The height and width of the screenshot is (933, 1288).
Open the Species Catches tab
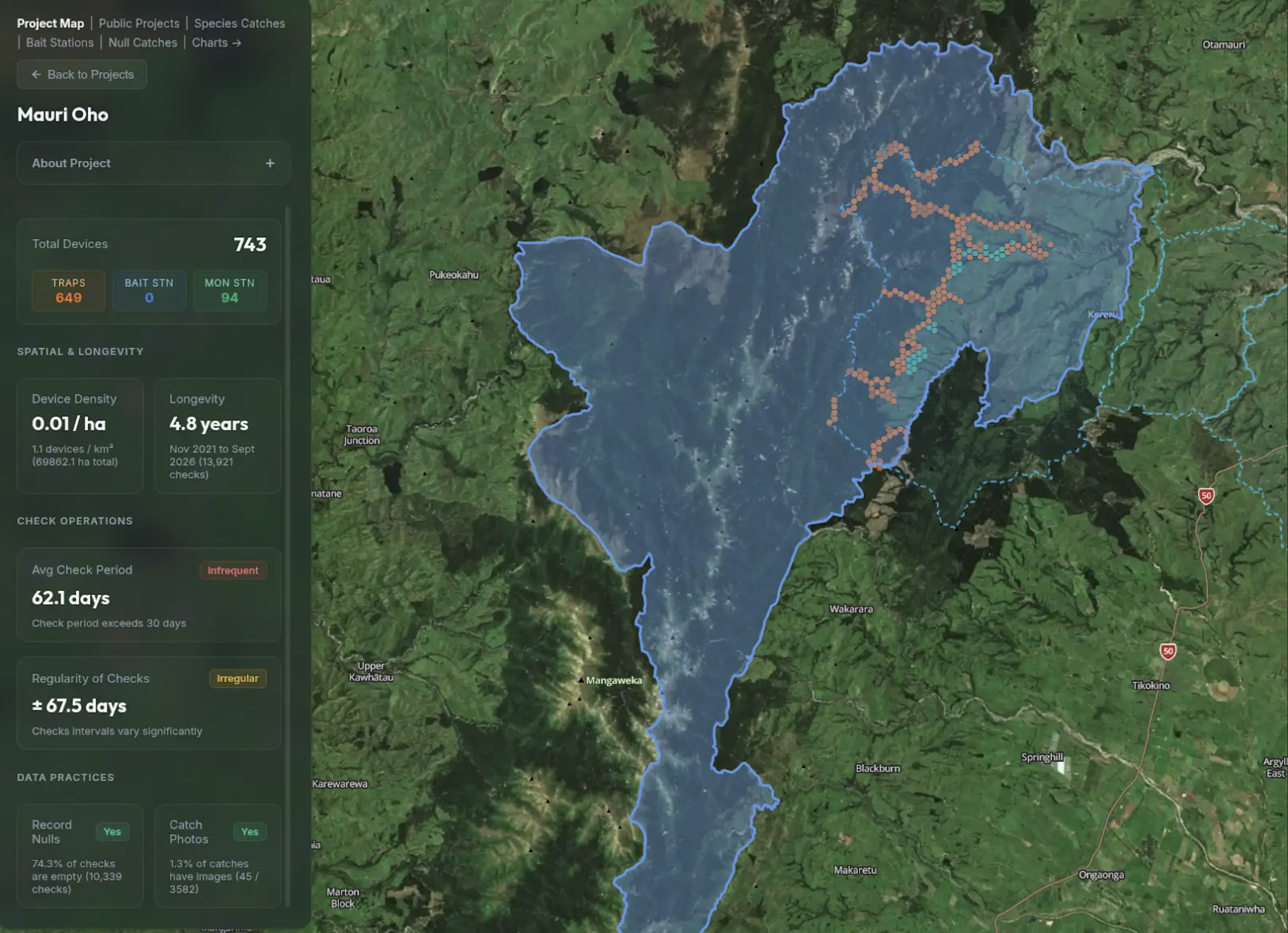[x=240, y=23]
